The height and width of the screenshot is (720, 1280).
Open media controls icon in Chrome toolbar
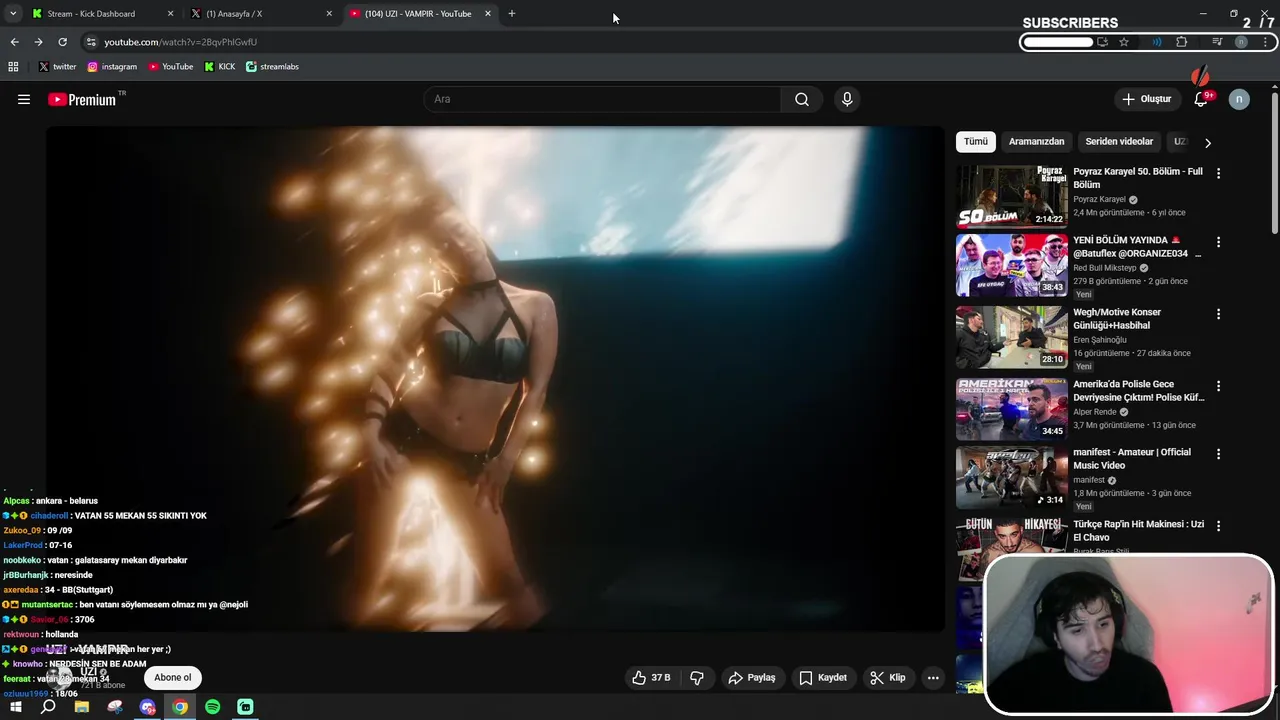pos(1217,42)
